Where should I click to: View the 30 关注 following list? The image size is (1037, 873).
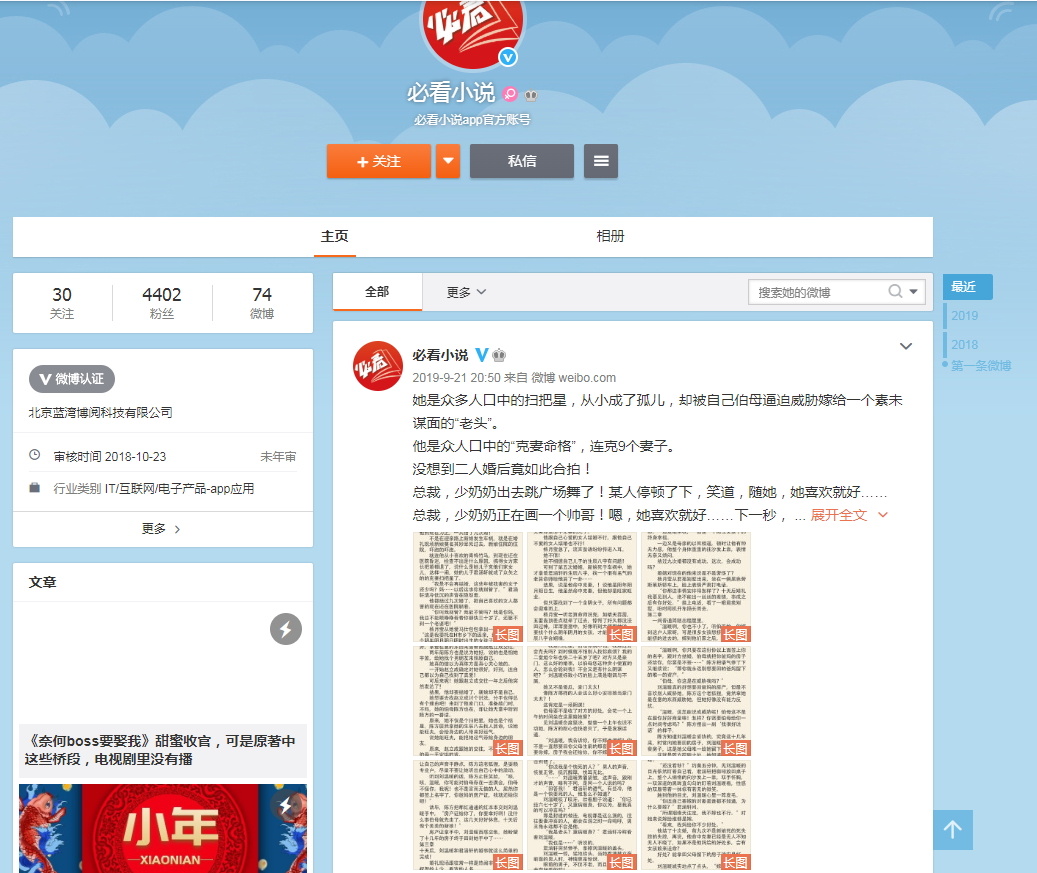[x=62, y=302]
